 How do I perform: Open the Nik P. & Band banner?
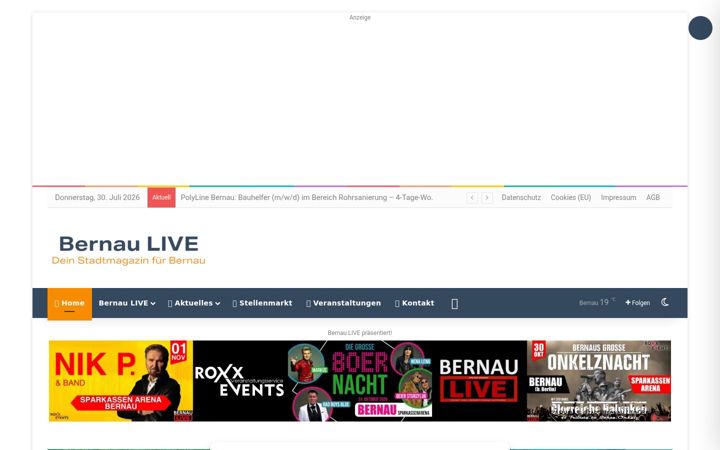pyautogui.click(x=121, y=381)
